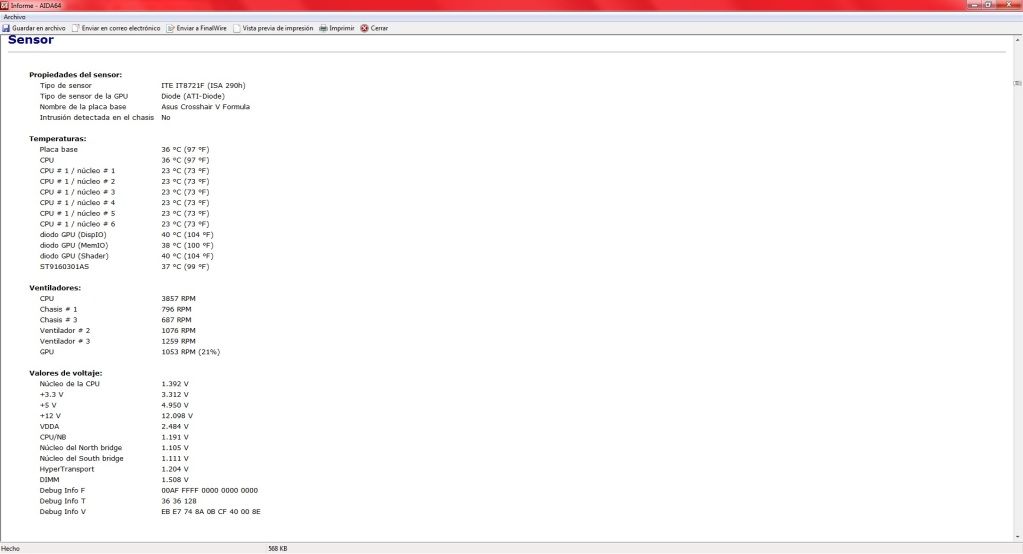Click the Imprimir printer icon

[323, 28]
